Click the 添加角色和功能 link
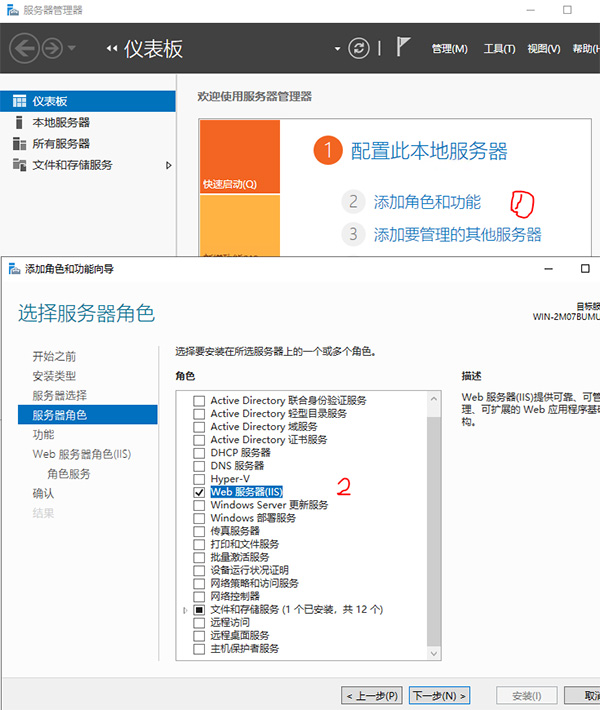The image size is (600, 710). pyautogui.click(x=427, y=202)
